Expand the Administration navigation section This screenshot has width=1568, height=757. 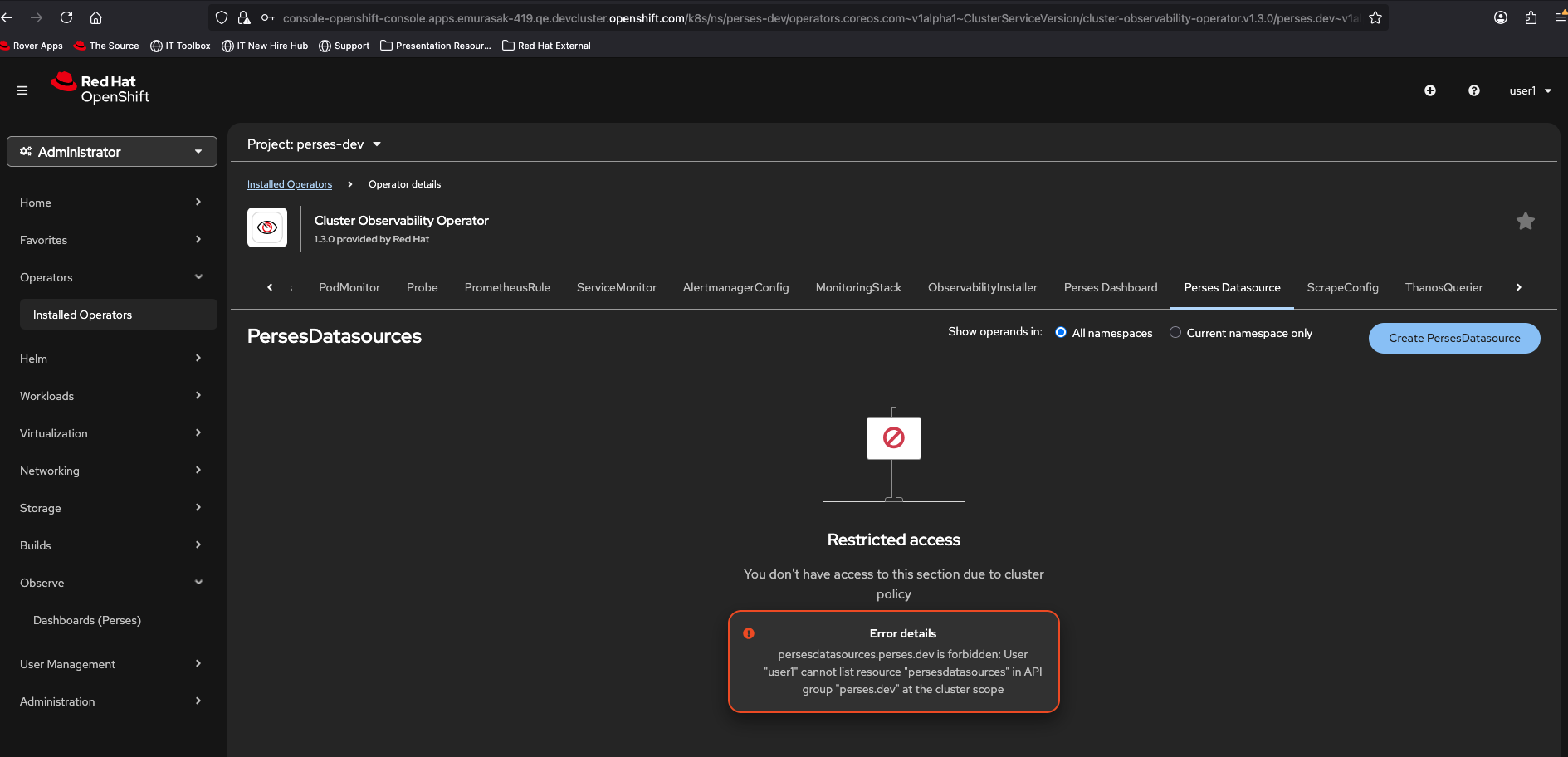click(112, 701)
